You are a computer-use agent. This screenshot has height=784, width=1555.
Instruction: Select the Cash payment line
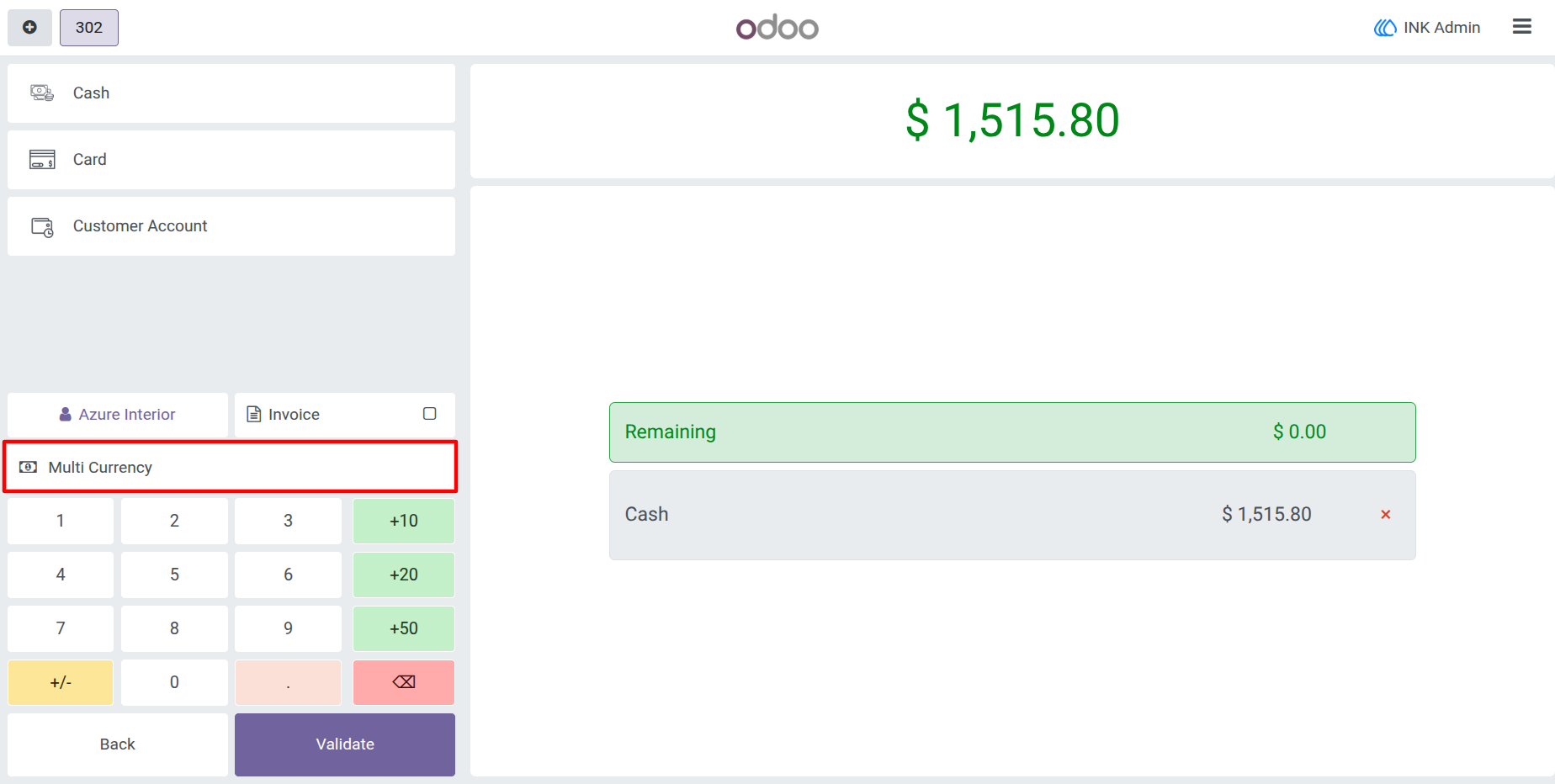tap(1012, 515)
